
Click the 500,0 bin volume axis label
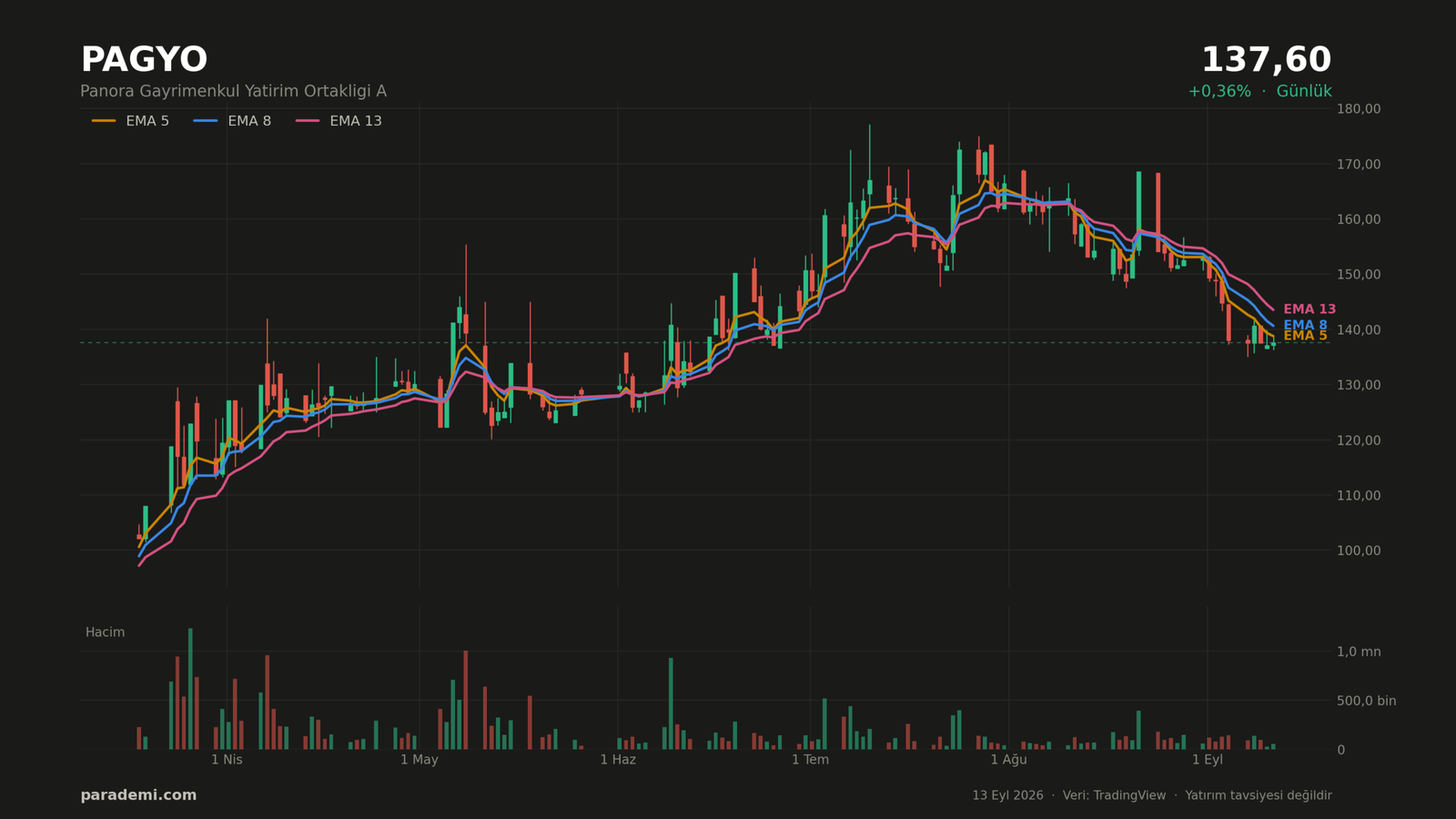click(1366, 701)
